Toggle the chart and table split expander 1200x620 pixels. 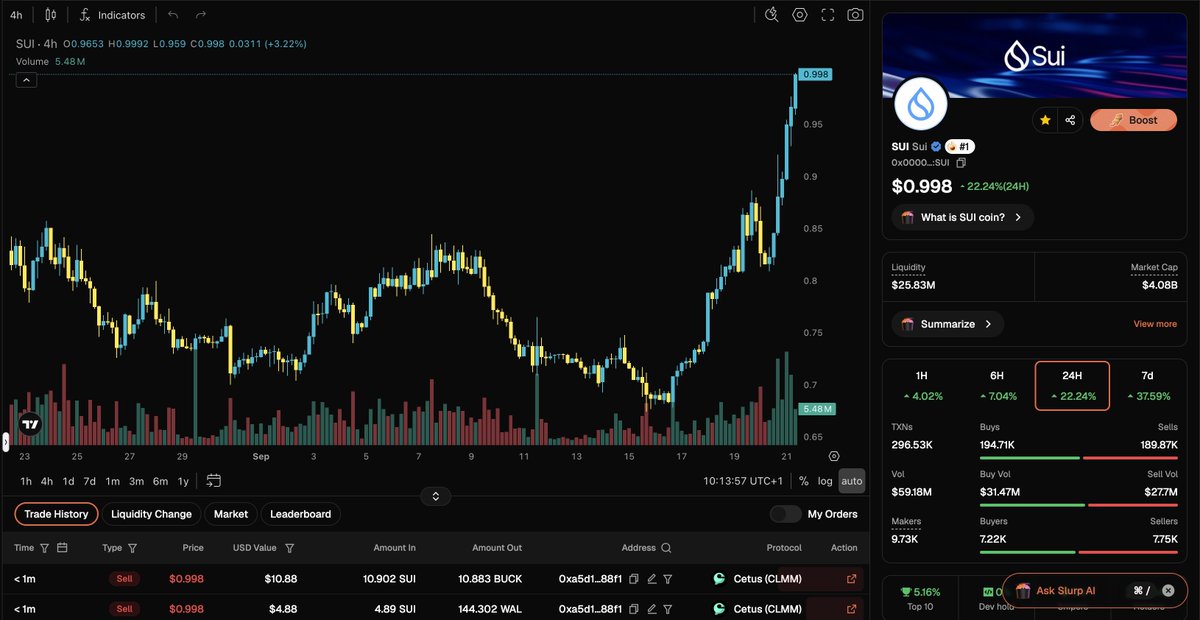coord(436,496)
